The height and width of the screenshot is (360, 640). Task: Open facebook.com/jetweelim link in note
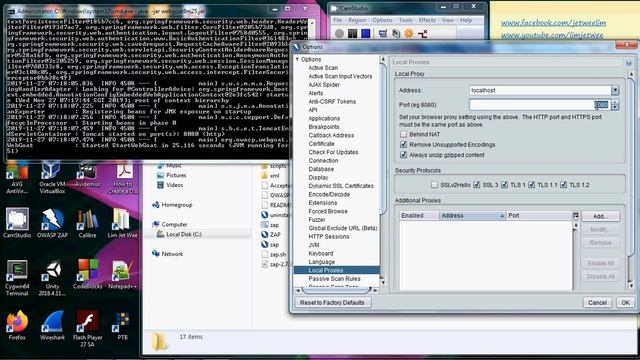553,23
